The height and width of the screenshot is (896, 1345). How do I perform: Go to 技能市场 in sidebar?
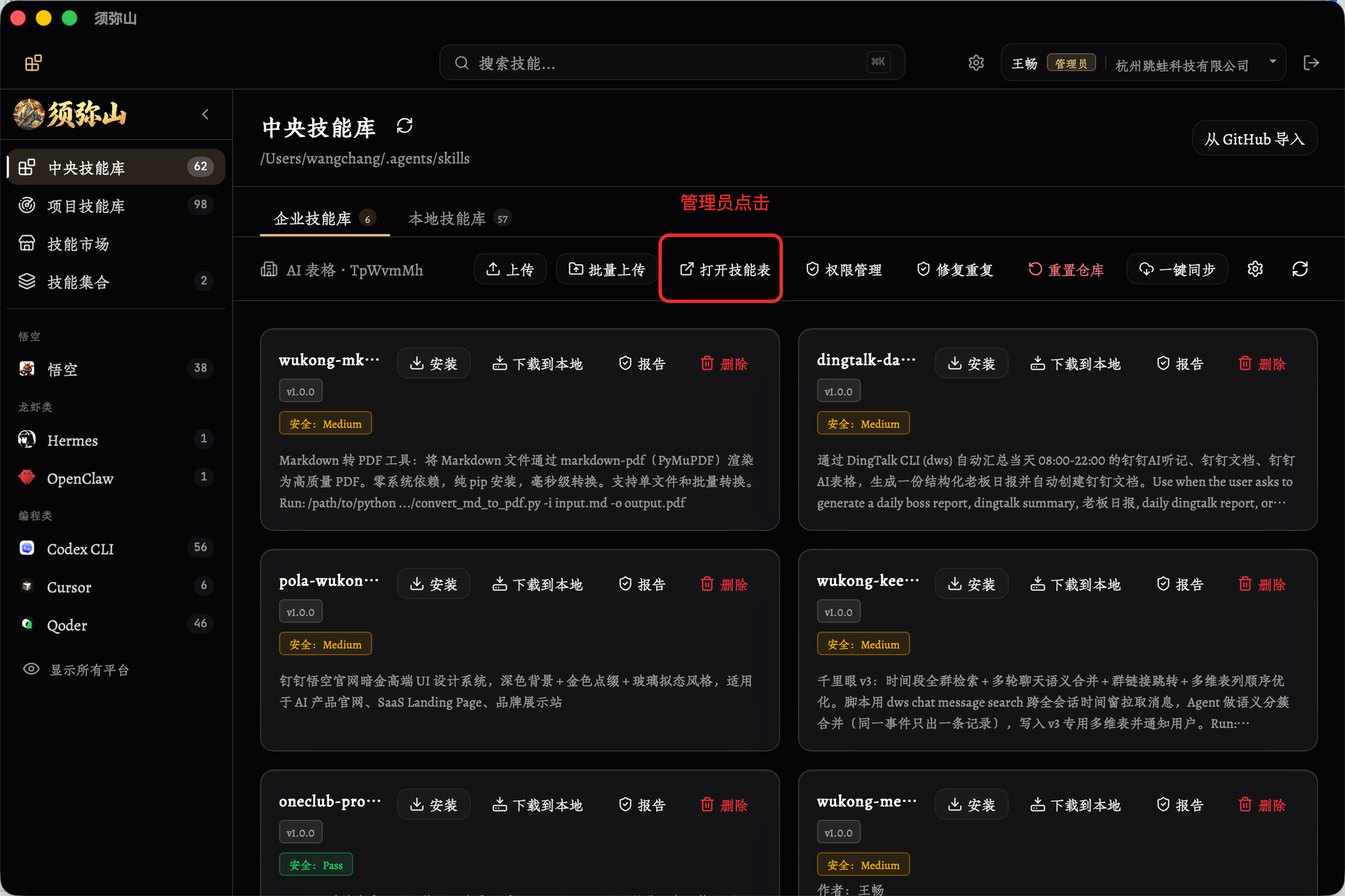click(x=116, y=244)
